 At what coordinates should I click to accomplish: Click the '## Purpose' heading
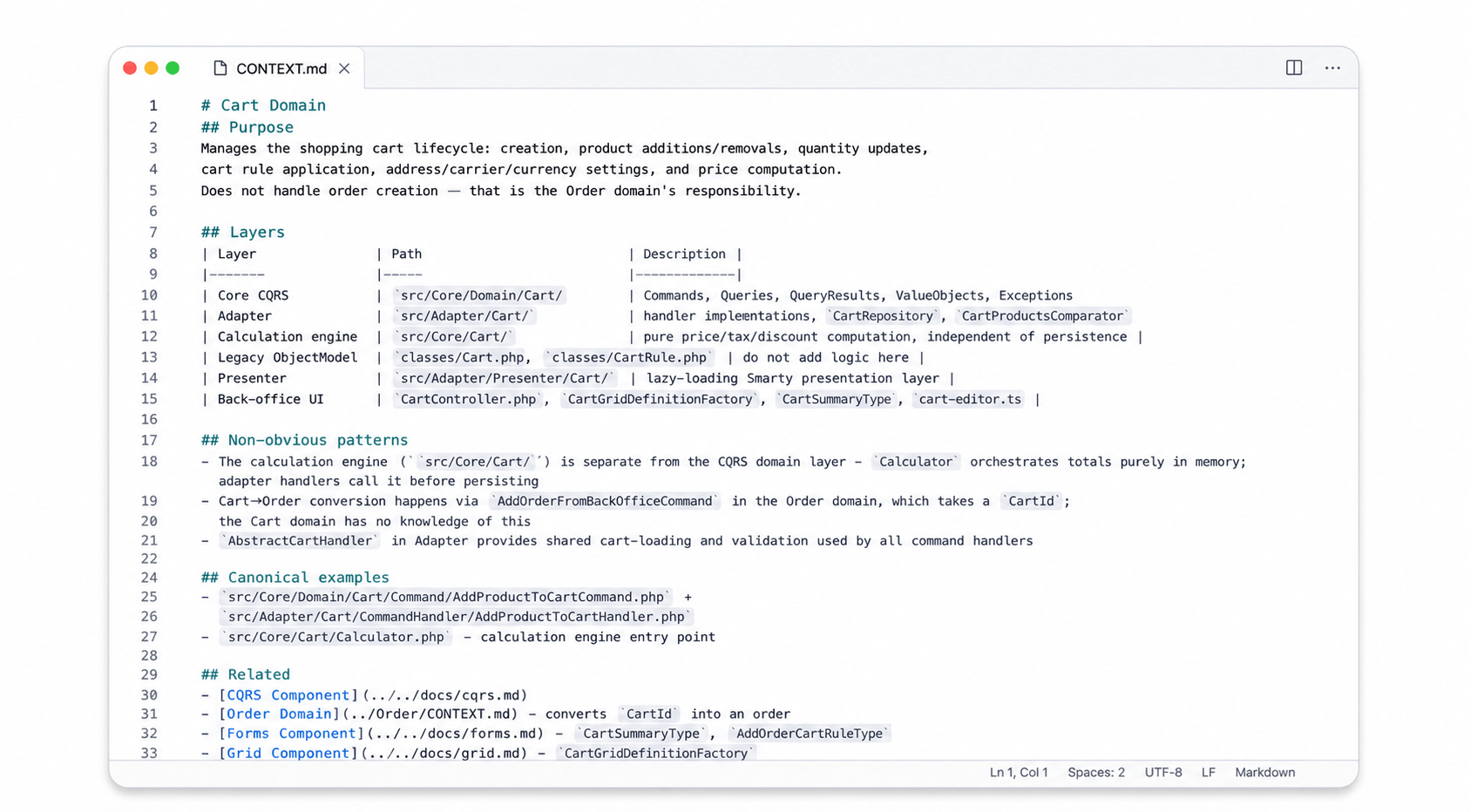click(x=247, y=127)
